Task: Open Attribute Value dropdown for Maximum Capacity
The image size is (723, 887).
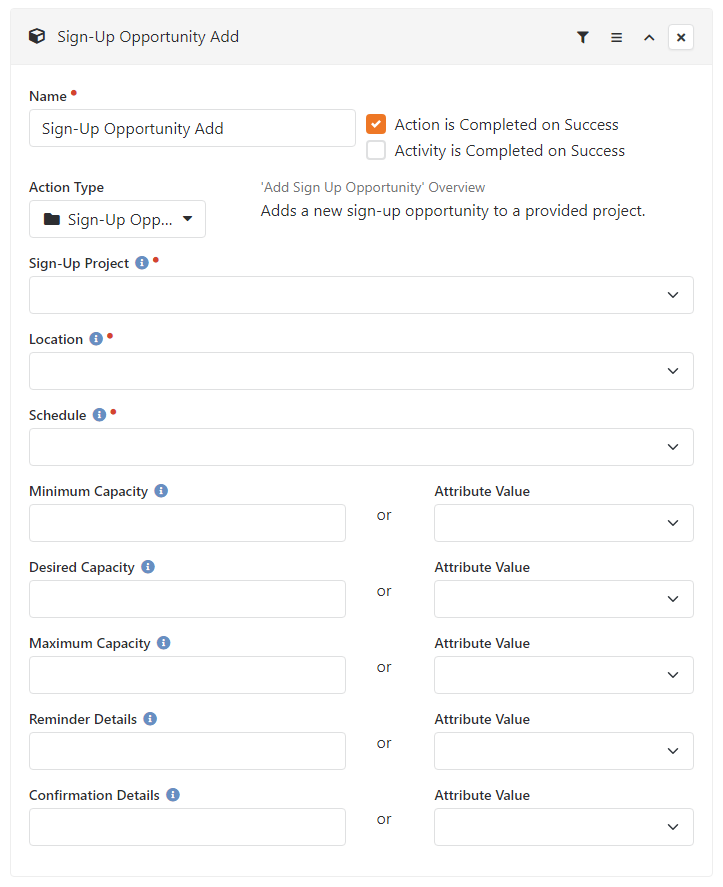Action: point(563,675)
